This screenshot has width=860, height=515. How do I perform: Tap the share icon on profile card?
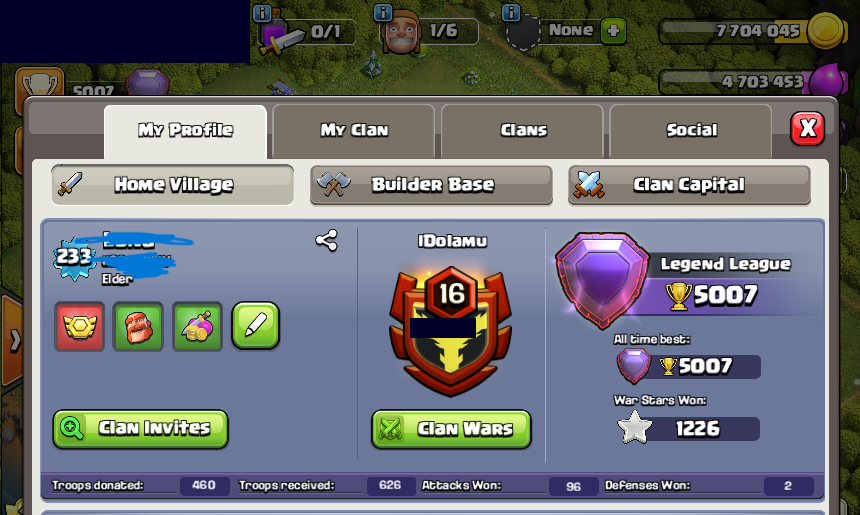click(x=326, y=240)
